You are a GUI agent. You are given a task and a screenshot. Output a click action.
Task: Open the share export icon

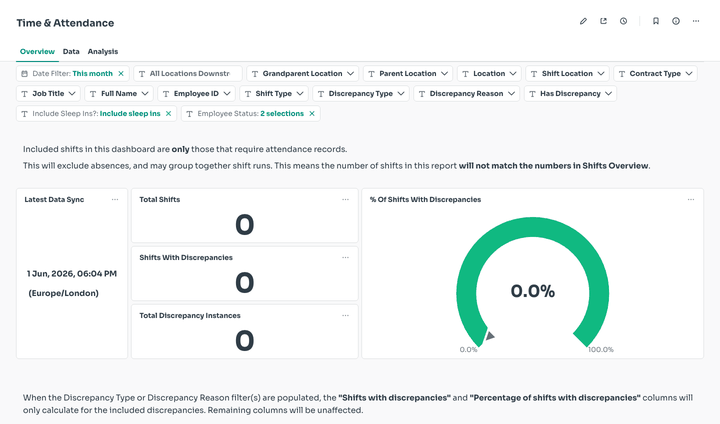coord(603,21)
